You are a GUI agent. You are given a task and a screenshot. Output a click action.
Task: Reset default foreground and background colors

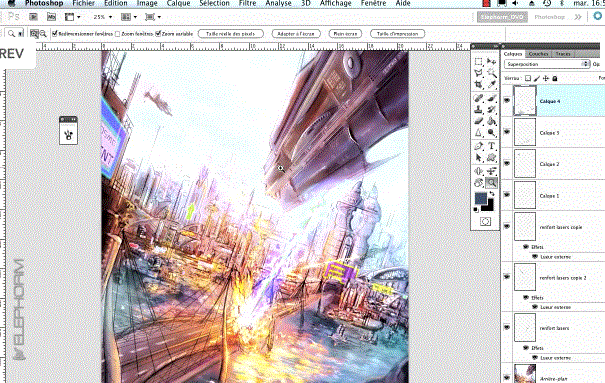pyautogui.click(x=476, y=209)
